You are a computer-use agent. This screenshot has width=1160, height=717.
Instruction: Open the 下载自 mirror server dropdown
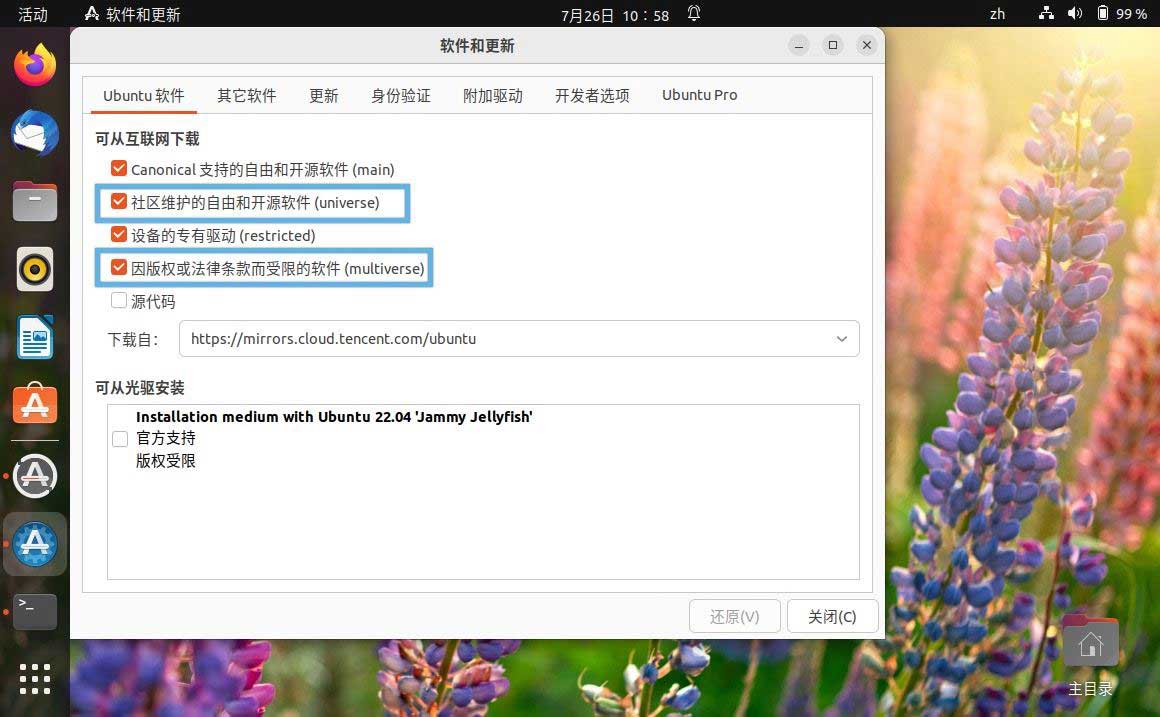coord(841,338)
